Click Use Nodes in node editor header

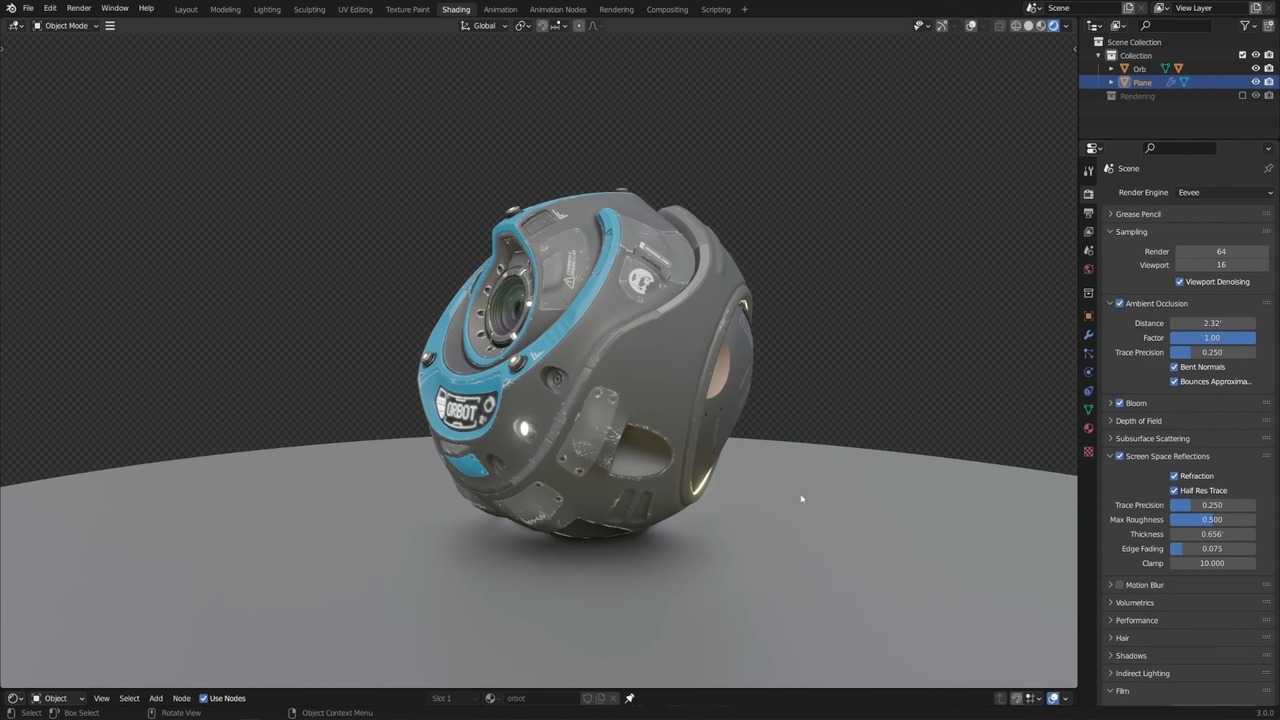222,698
